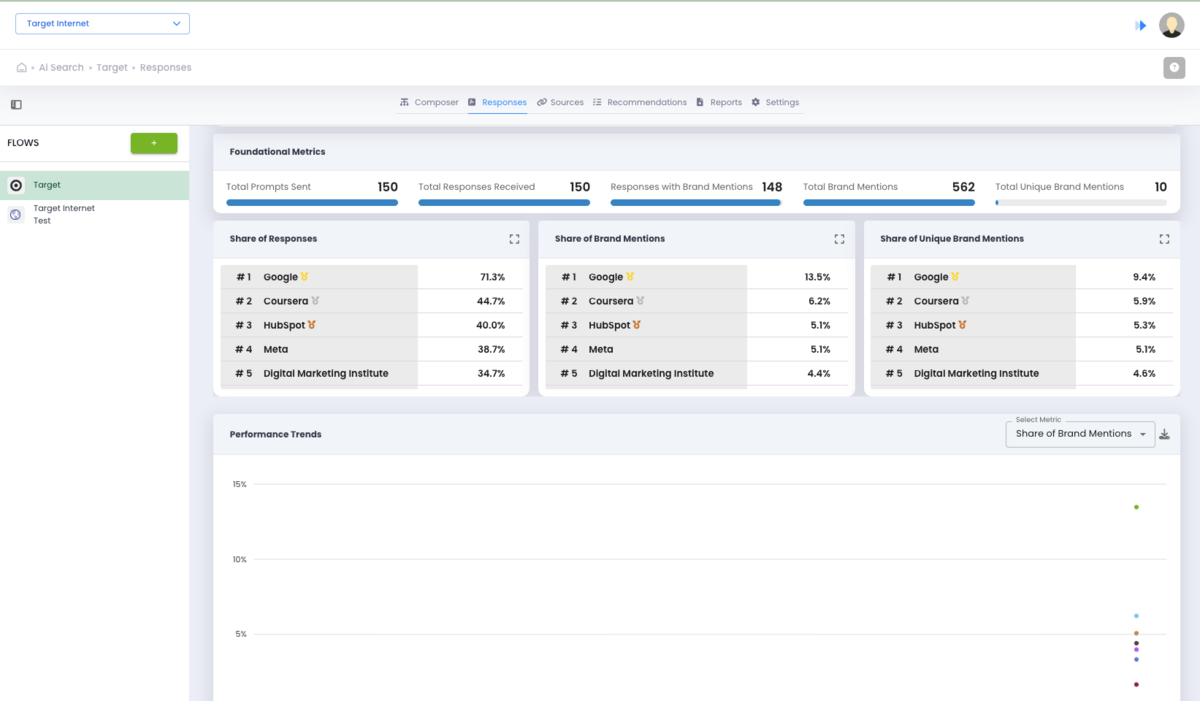
Task: Click the green data point near 13.5%
Action: [x=1136, y=507]
